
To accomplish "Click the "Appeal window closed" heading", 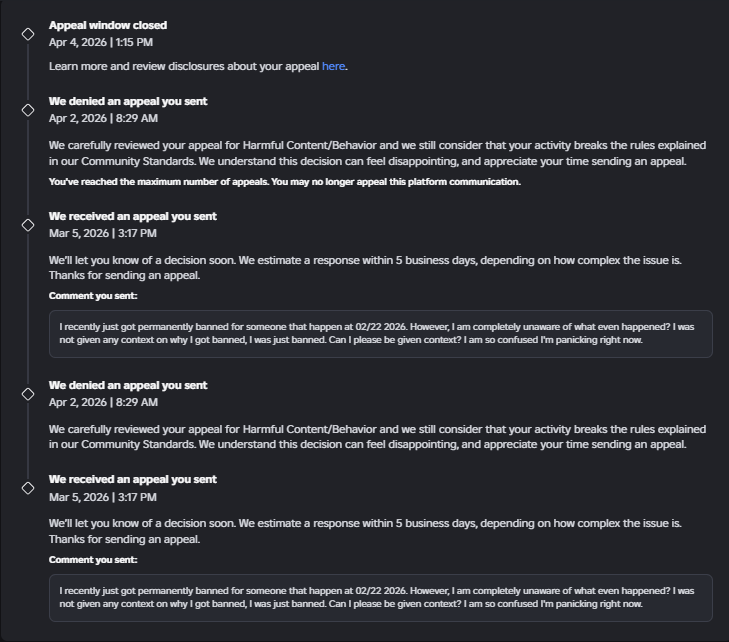I will point(108,25).
